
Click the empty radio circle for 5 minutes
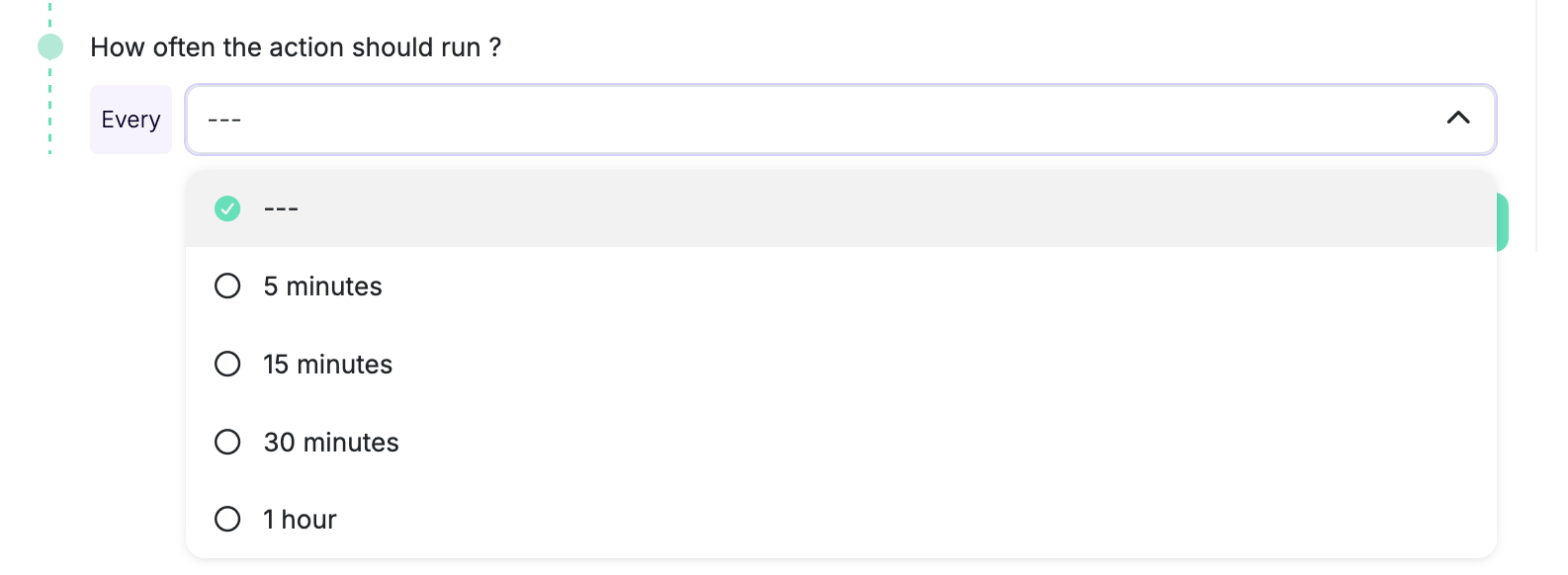(x=227, y=287)
